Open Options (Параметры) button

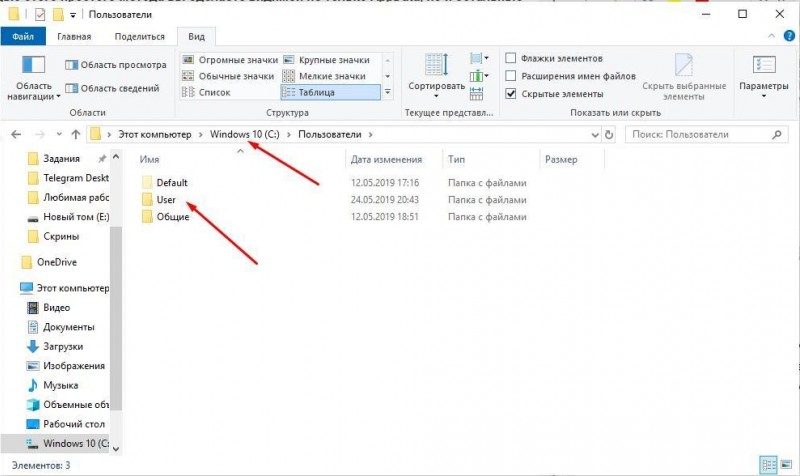pyautogui.click(x=764, y=77)
